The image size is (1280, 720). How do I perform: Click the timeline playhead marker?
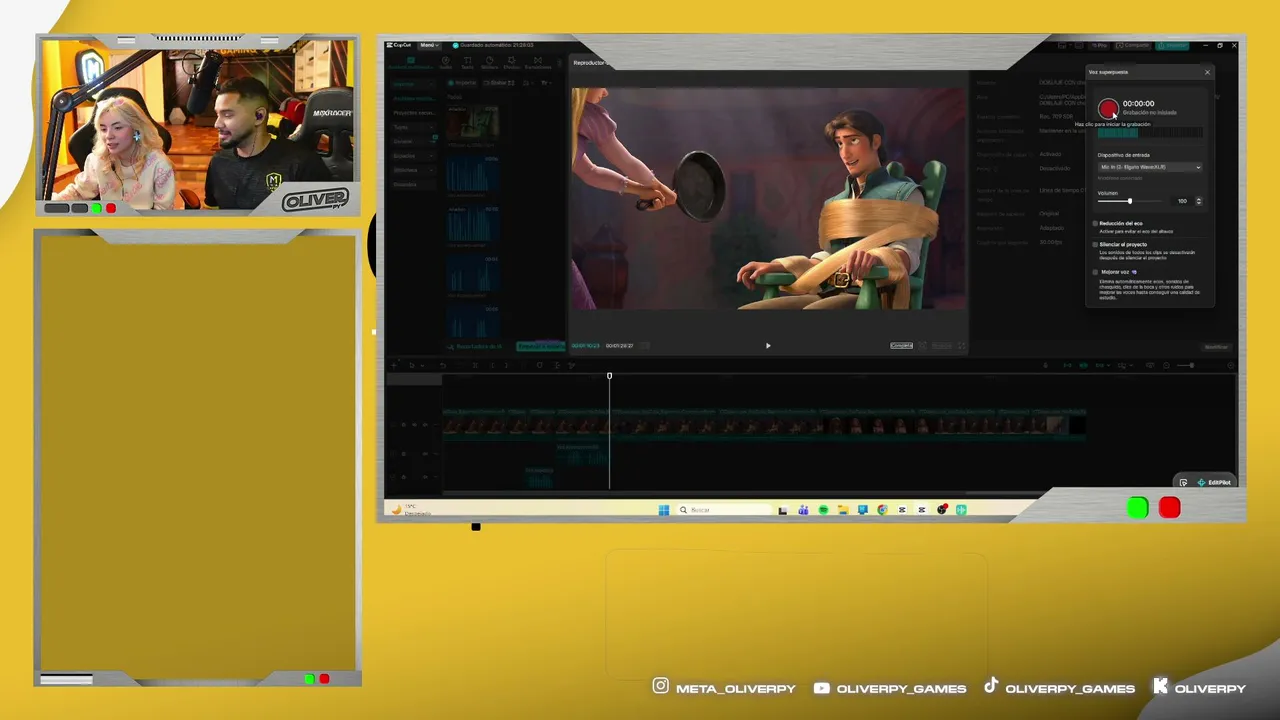(609, 376)
